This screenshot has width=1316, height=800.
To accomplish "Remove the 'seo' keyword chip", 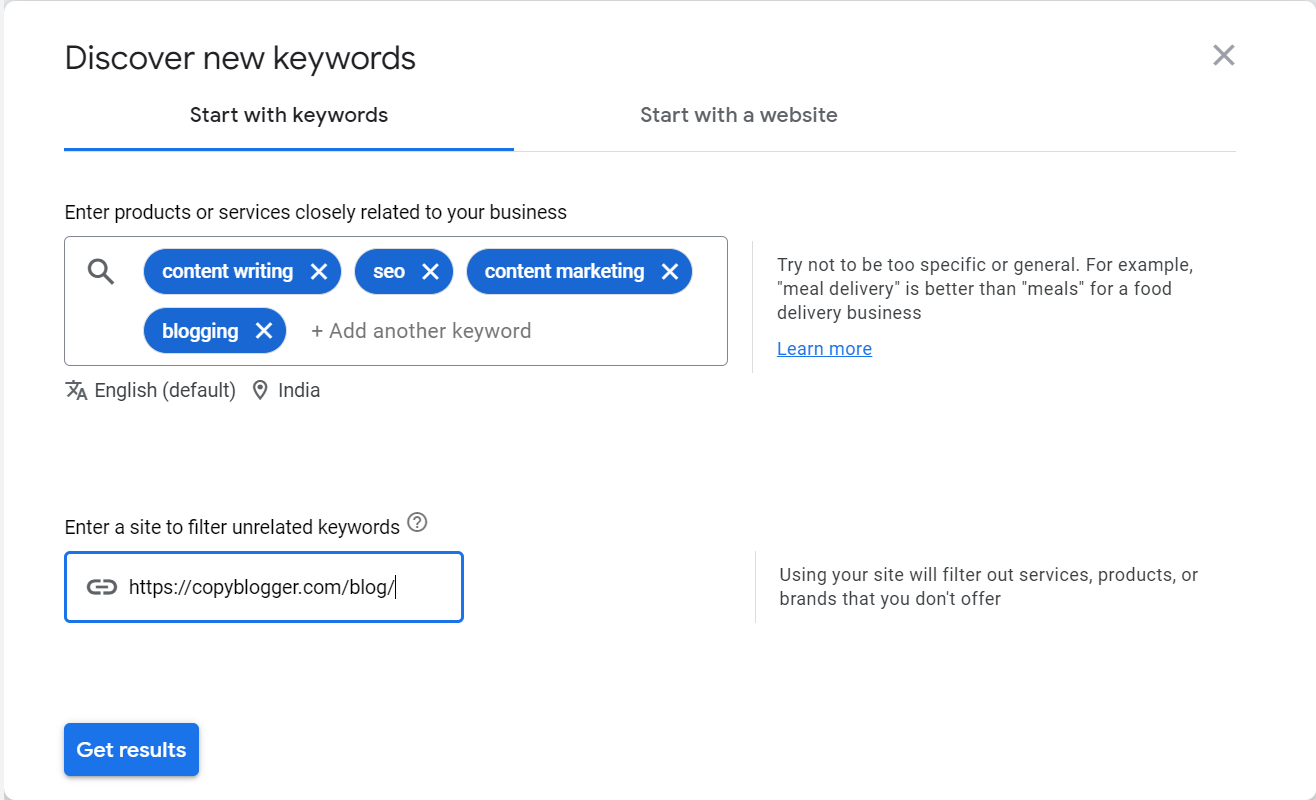I will (x=430, y=272).
